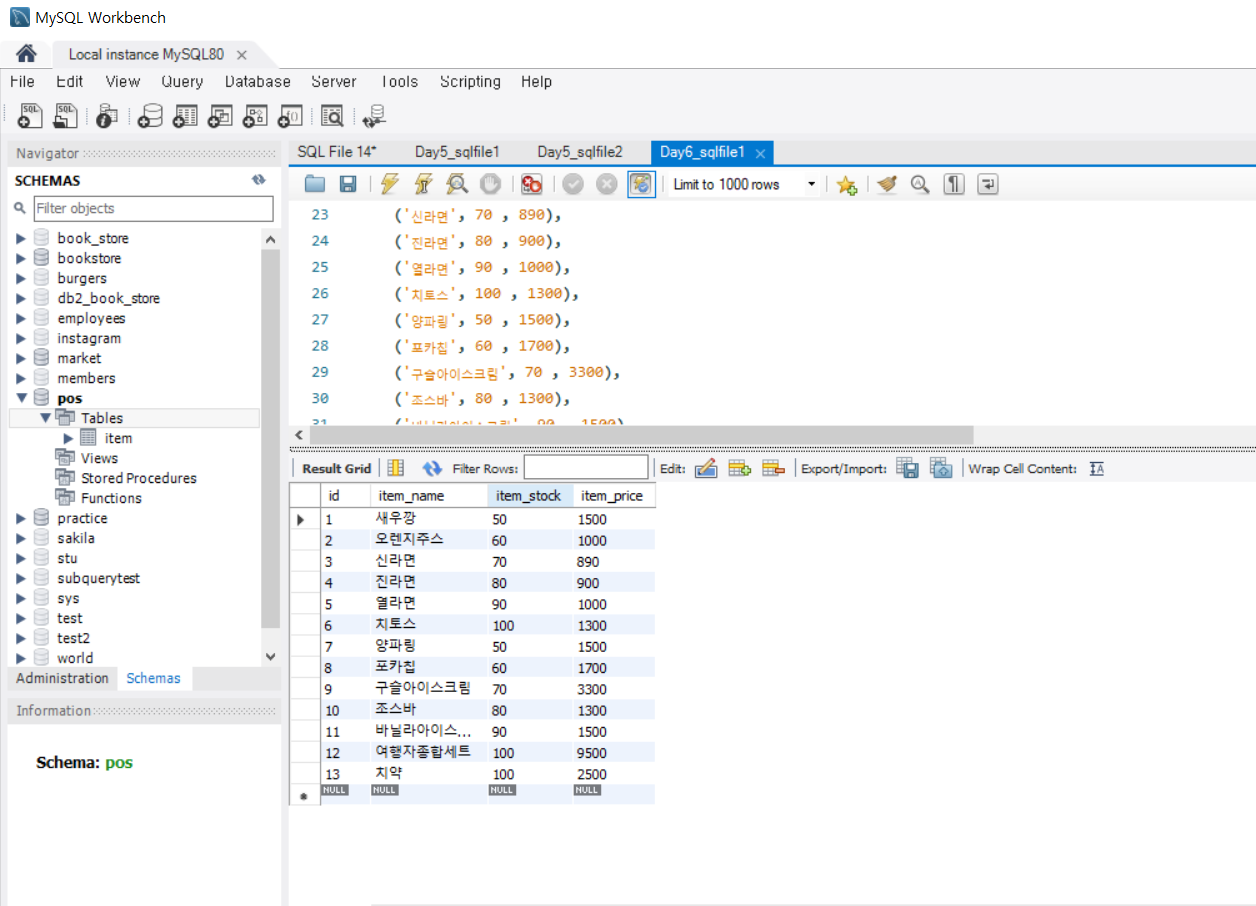Create a new table icon
Viewport: 1256px width, 906px height.
[x=185, y=116]
